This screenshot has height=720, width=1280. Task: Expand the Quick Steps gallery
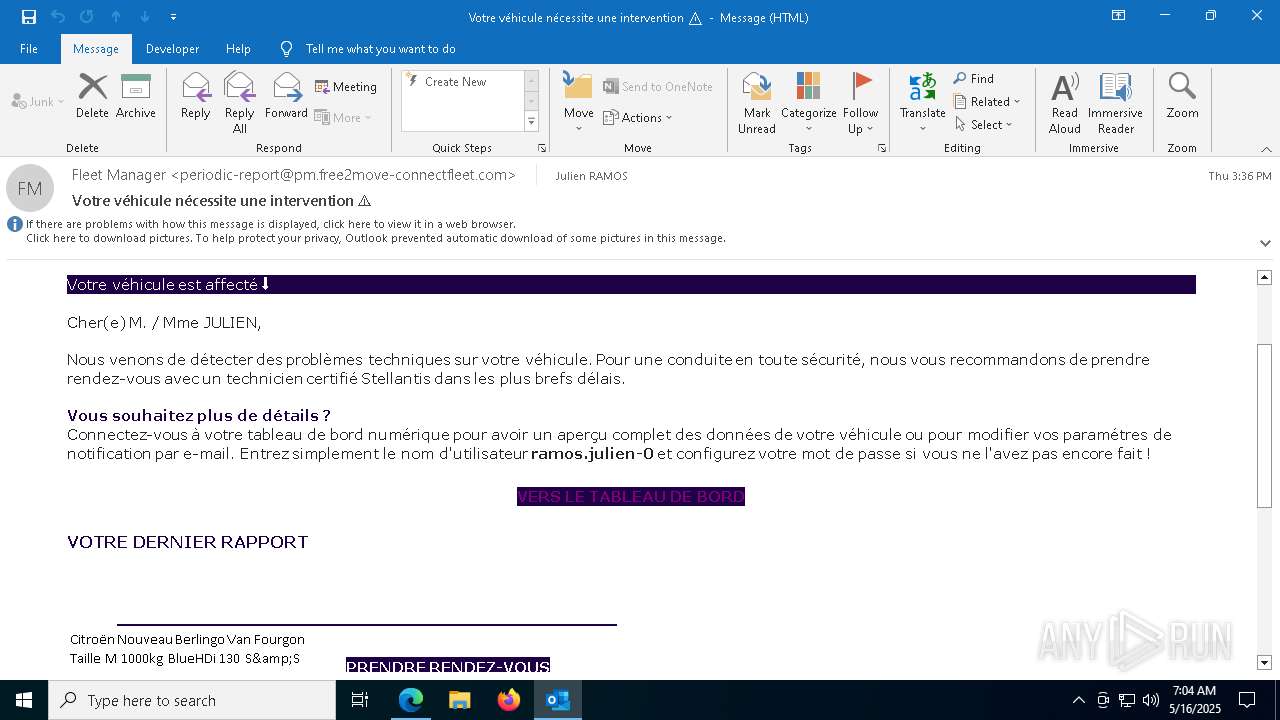pyautogui.click(x=531, y=122)
